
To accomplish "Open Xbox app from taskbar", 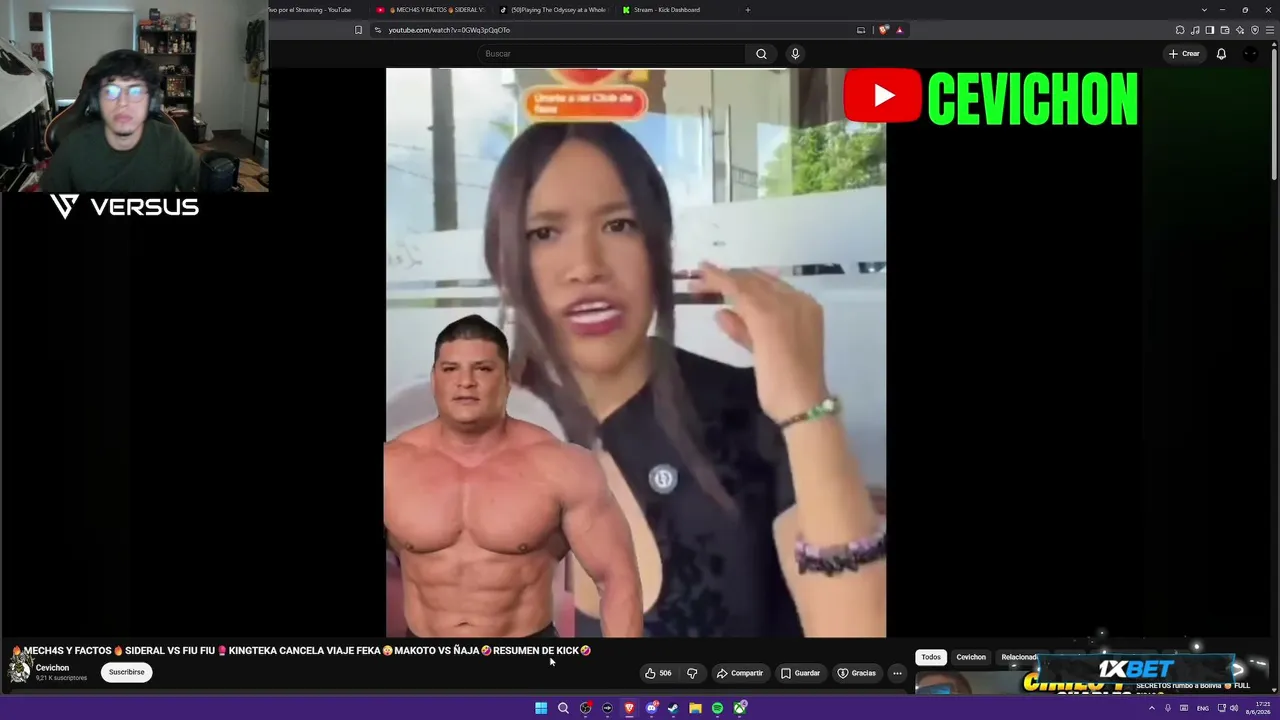I will 739,708.
